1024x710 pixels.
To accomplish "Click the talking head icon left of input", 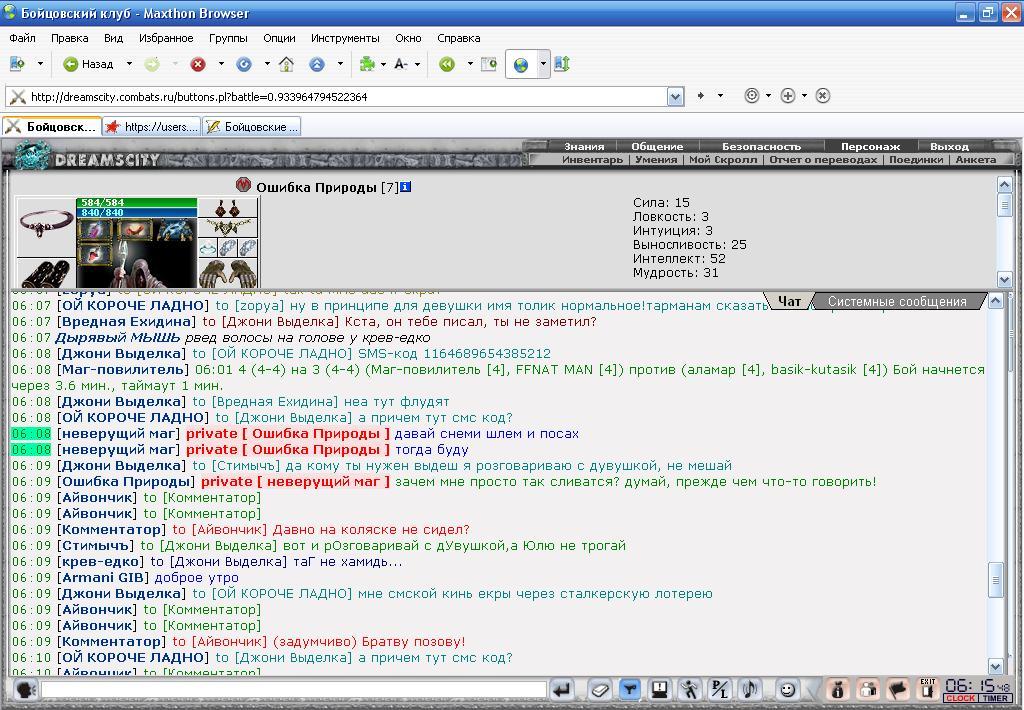I will pyautogui.click(x=25, y=690).
